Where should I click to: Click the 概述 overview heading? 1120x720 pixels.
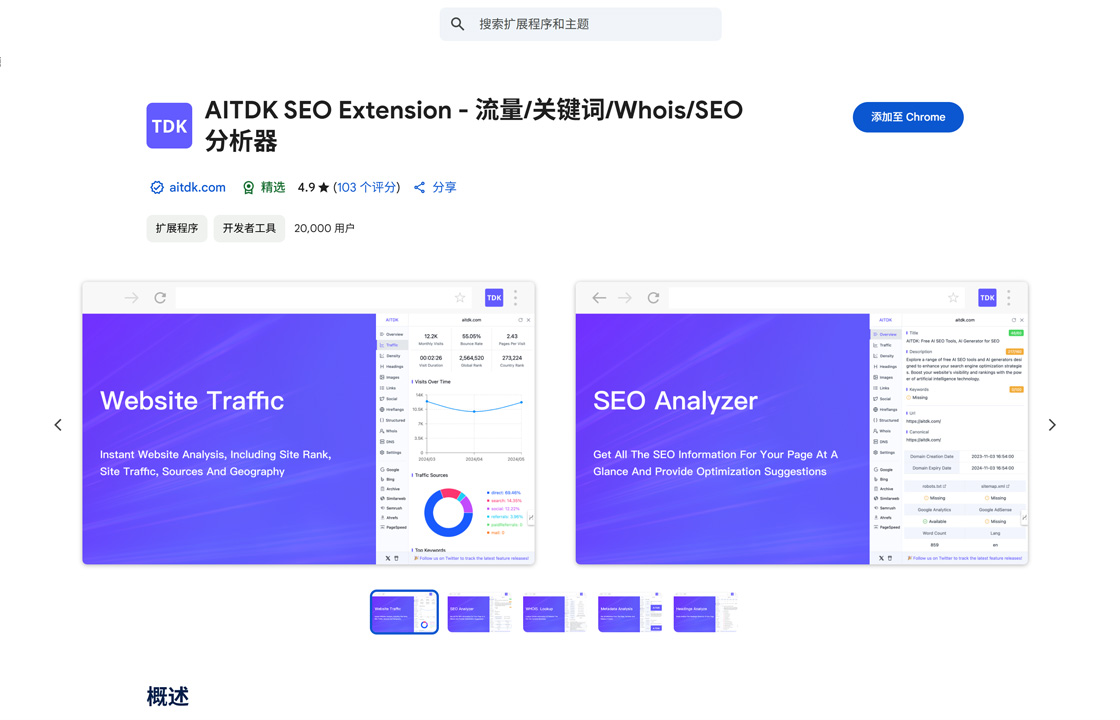pyautogui.click(x=168, y=696)
